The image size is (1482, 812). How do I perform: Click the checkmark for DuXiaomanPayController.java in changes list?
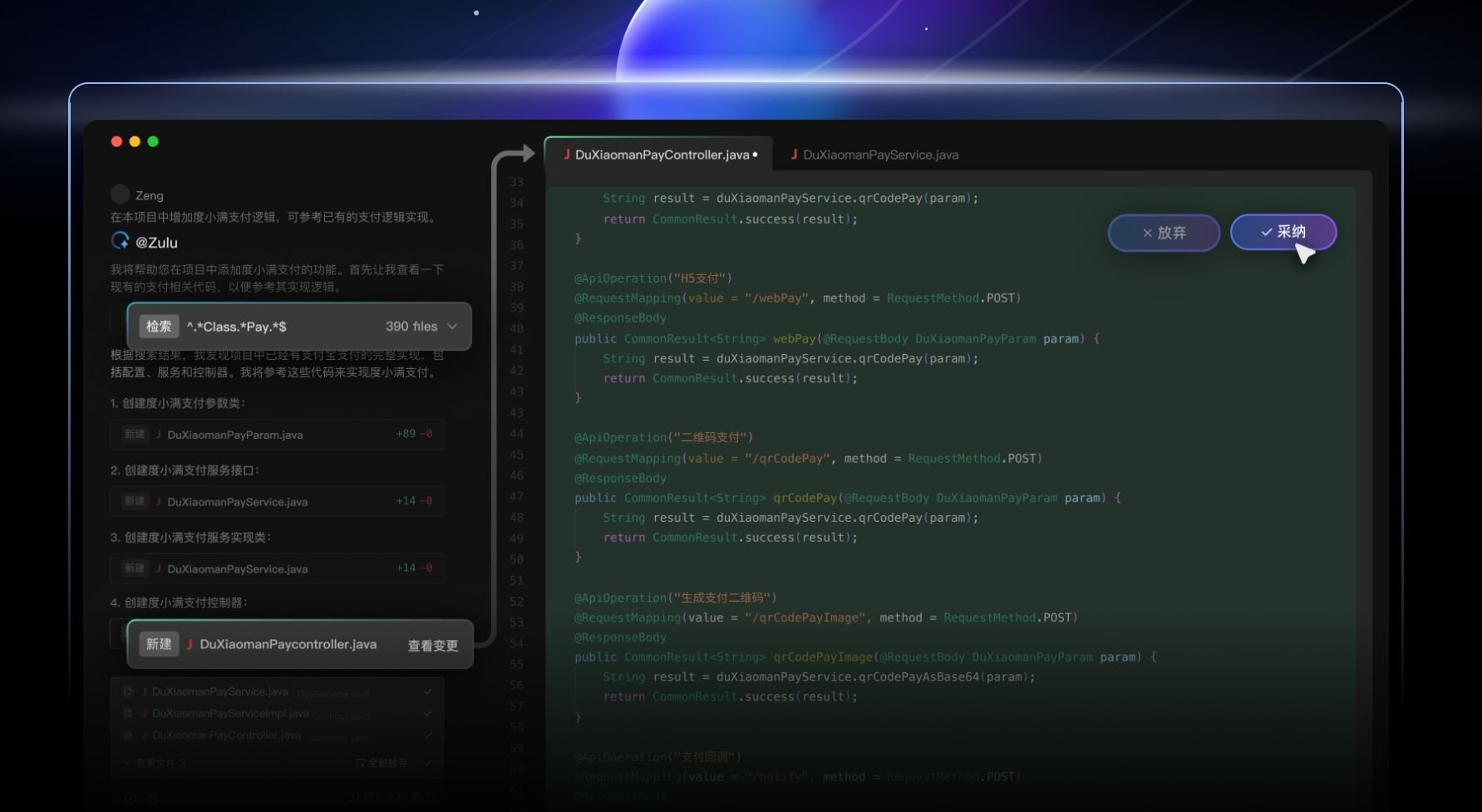[428, 735]
